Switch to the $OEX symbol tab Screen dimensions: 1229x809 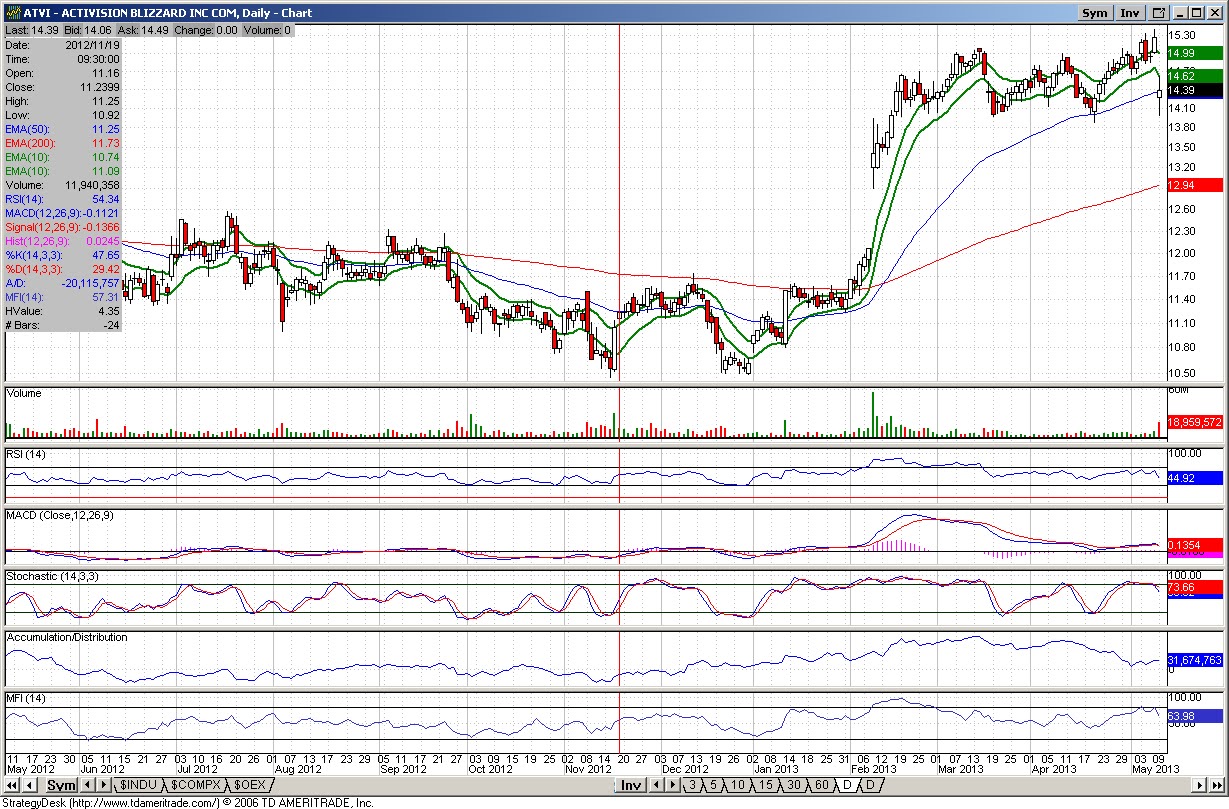pyautogui.click(x=250, y=785)
